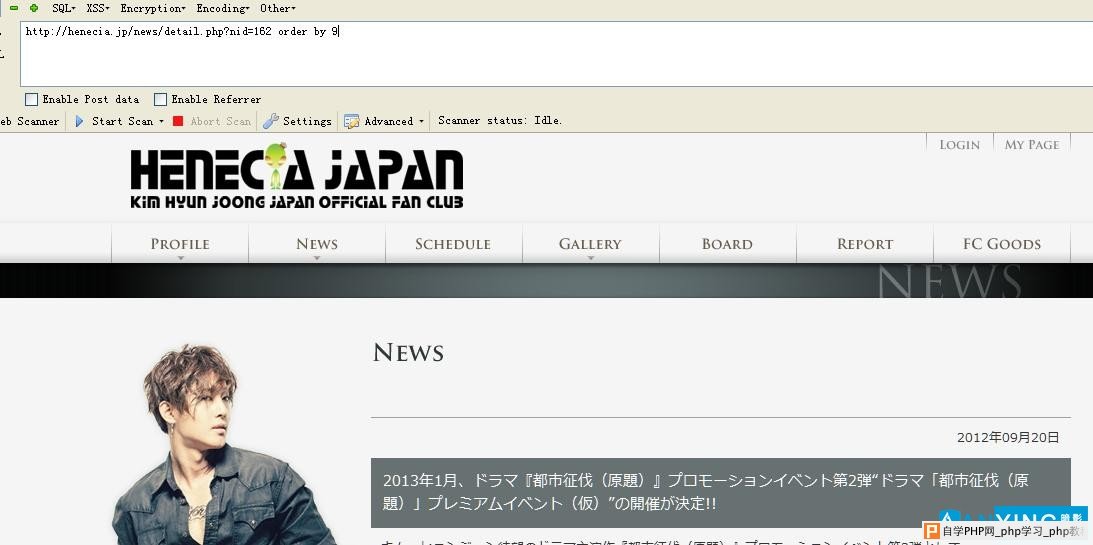Click the news article title banner

pos(721,492)
